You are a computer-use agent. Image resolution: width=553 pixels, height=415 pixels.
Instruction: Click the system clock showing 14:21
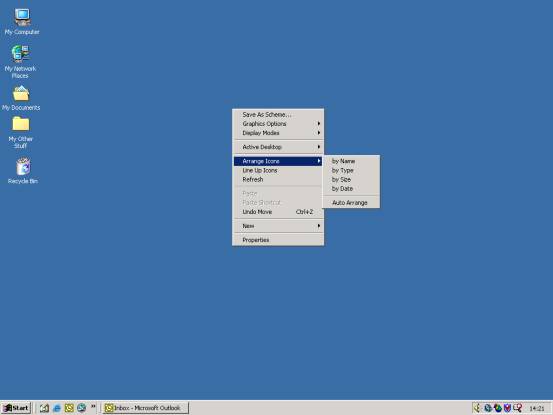(536, 408)
